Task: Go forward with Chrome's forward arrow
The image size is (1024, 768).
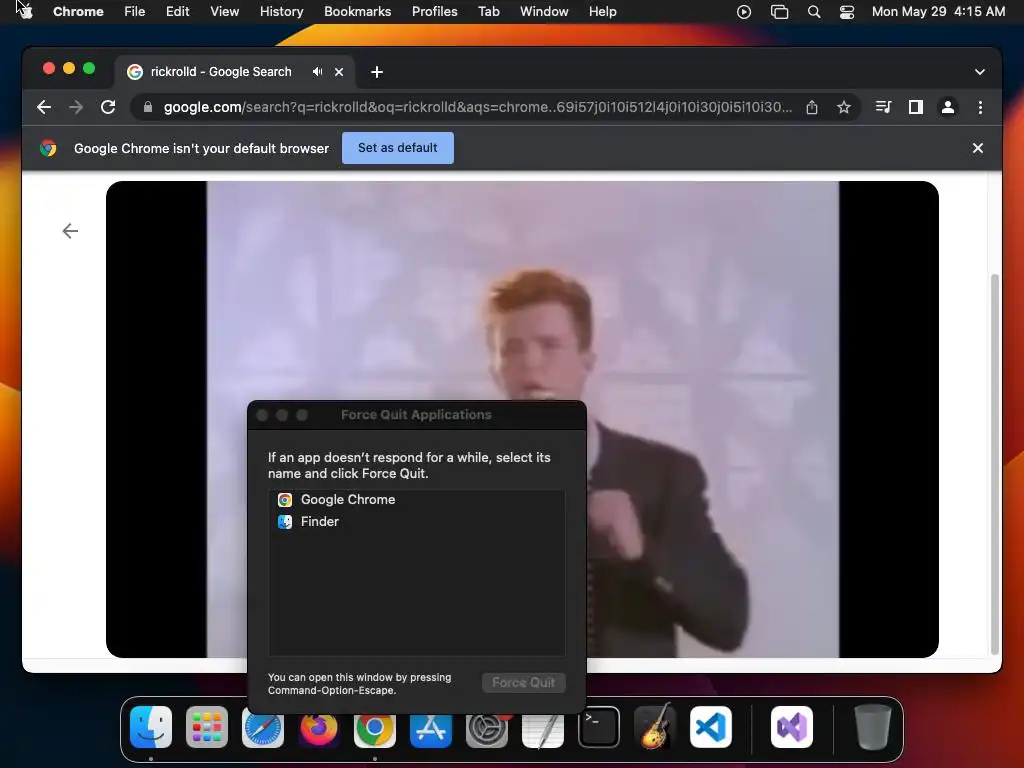Action: click(x=76, y=107)
